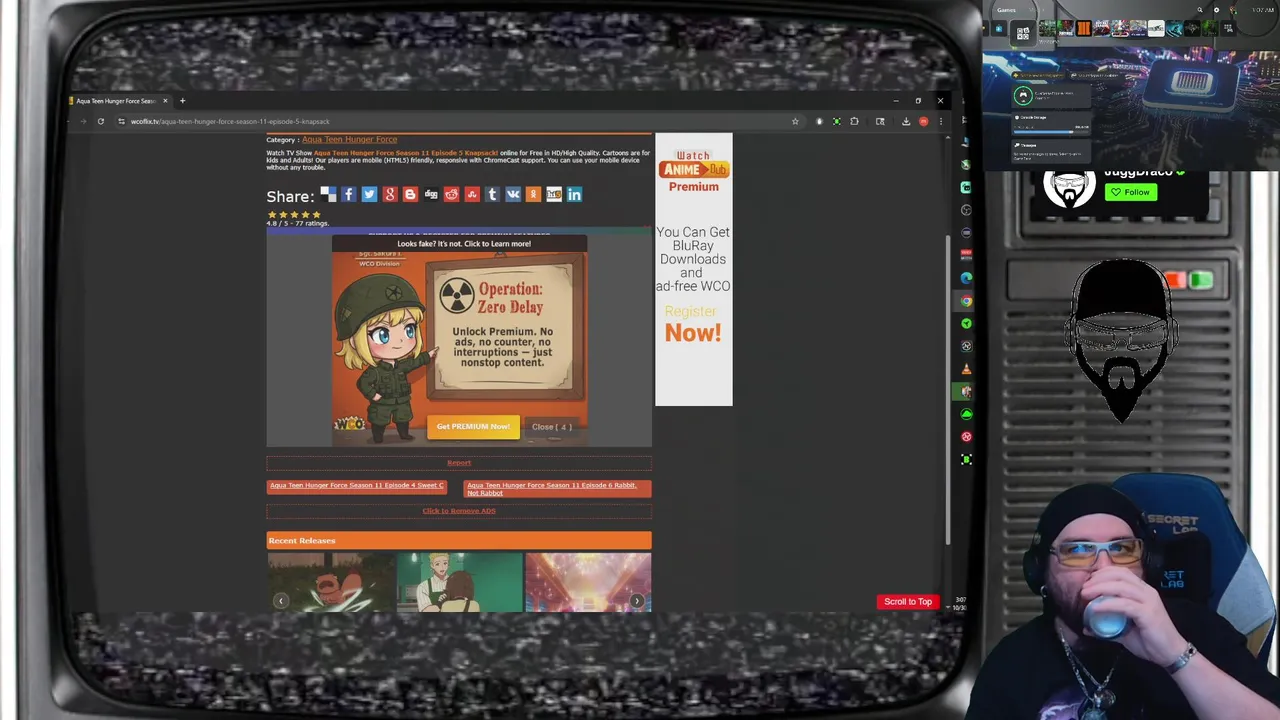This screenshot has width=1280, height=720.
Task: Click the green extension icon in toolbar
Action: click(x=837, y=121)
